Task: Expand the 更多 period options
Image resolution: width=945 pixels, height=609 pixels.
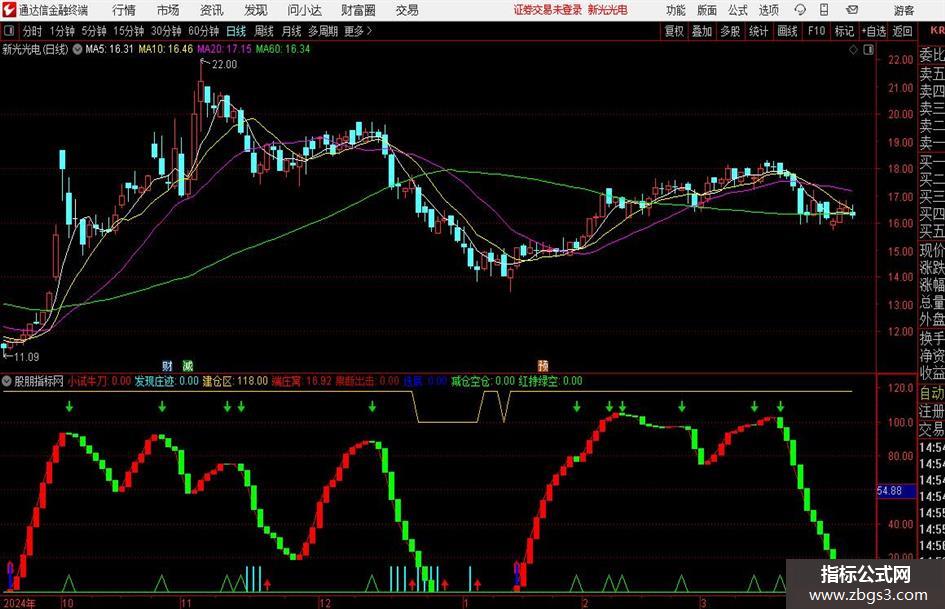Action: [358, 31]
